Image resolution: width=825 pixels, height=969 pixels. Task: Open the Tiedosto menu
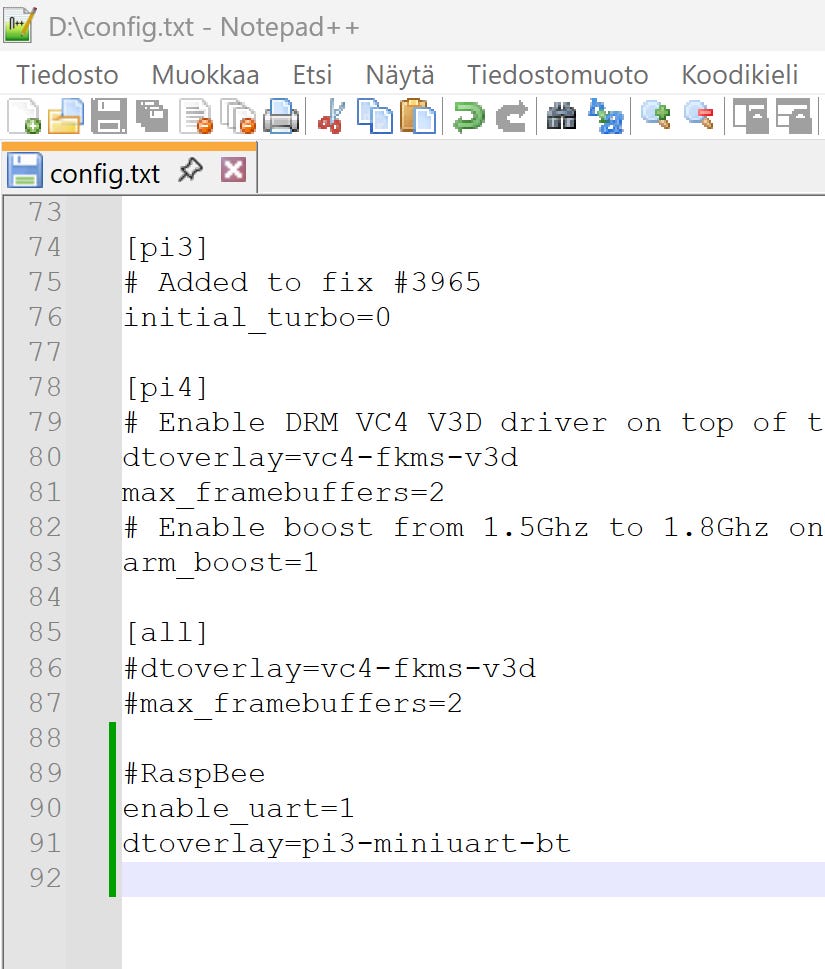[67, 75]
